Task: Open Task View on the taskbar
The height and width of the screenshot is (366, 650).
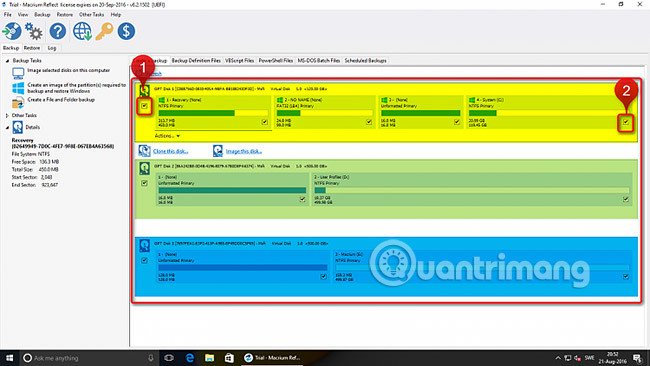Action: pos(169,358)
